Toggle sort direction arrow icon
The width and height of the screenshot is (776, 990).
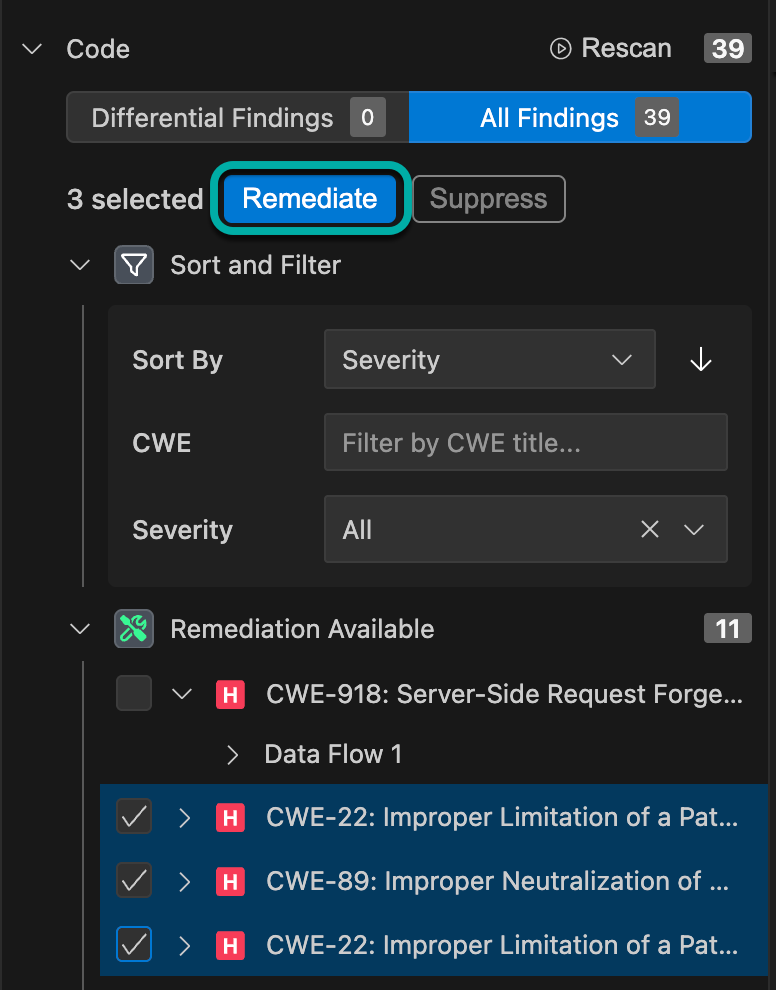tap(701, 360)
